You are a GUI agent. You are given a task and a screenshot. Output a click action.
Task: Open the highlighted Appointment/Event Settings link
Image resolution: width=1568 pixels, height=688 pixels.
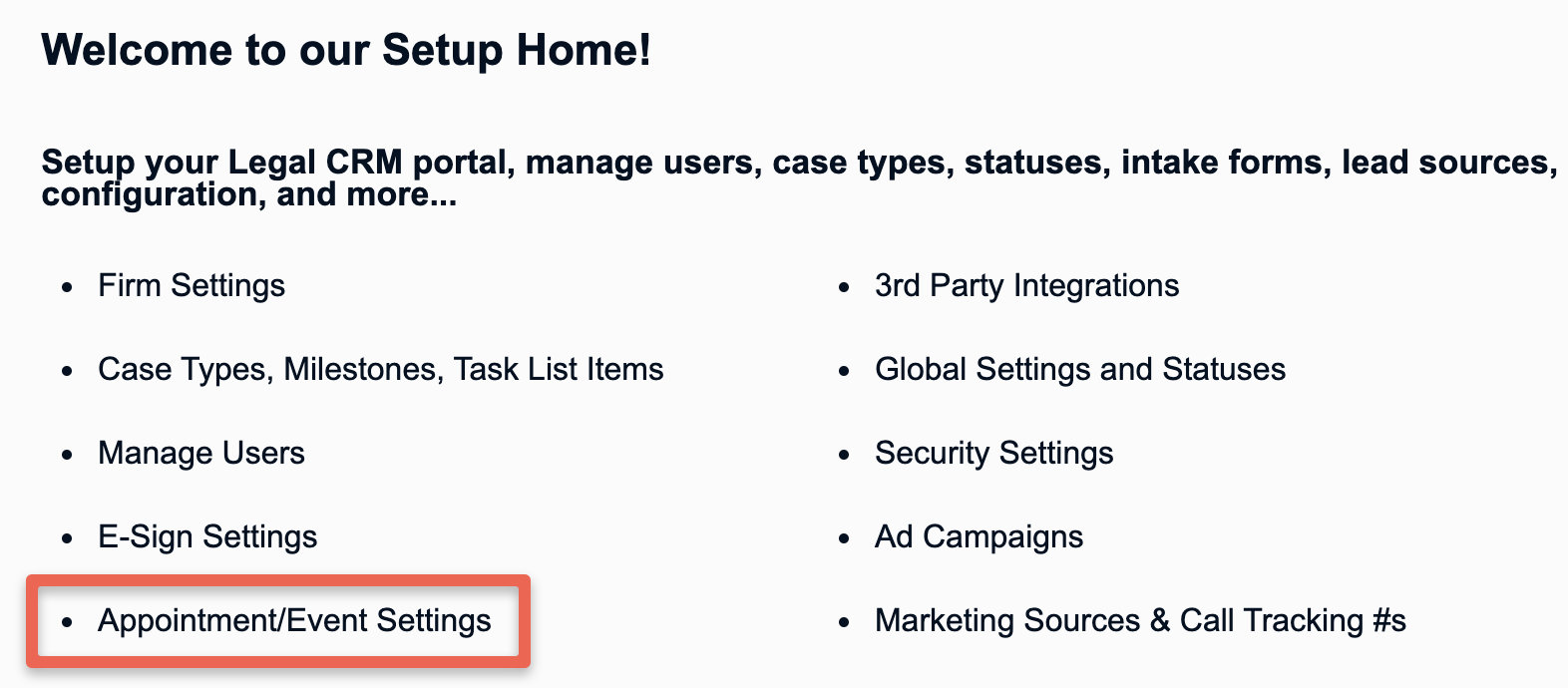[294, 621]
